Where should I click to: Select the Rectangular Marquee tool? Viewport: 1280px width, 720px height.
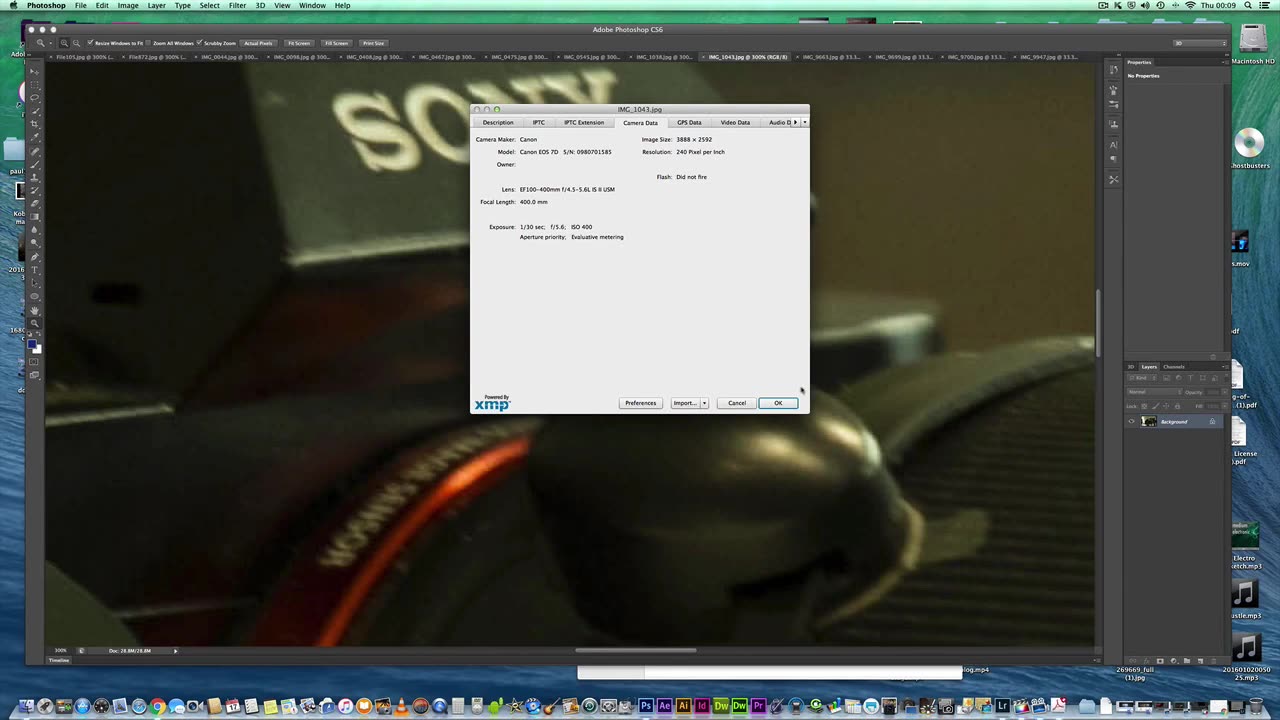click(x=33, y=83)
